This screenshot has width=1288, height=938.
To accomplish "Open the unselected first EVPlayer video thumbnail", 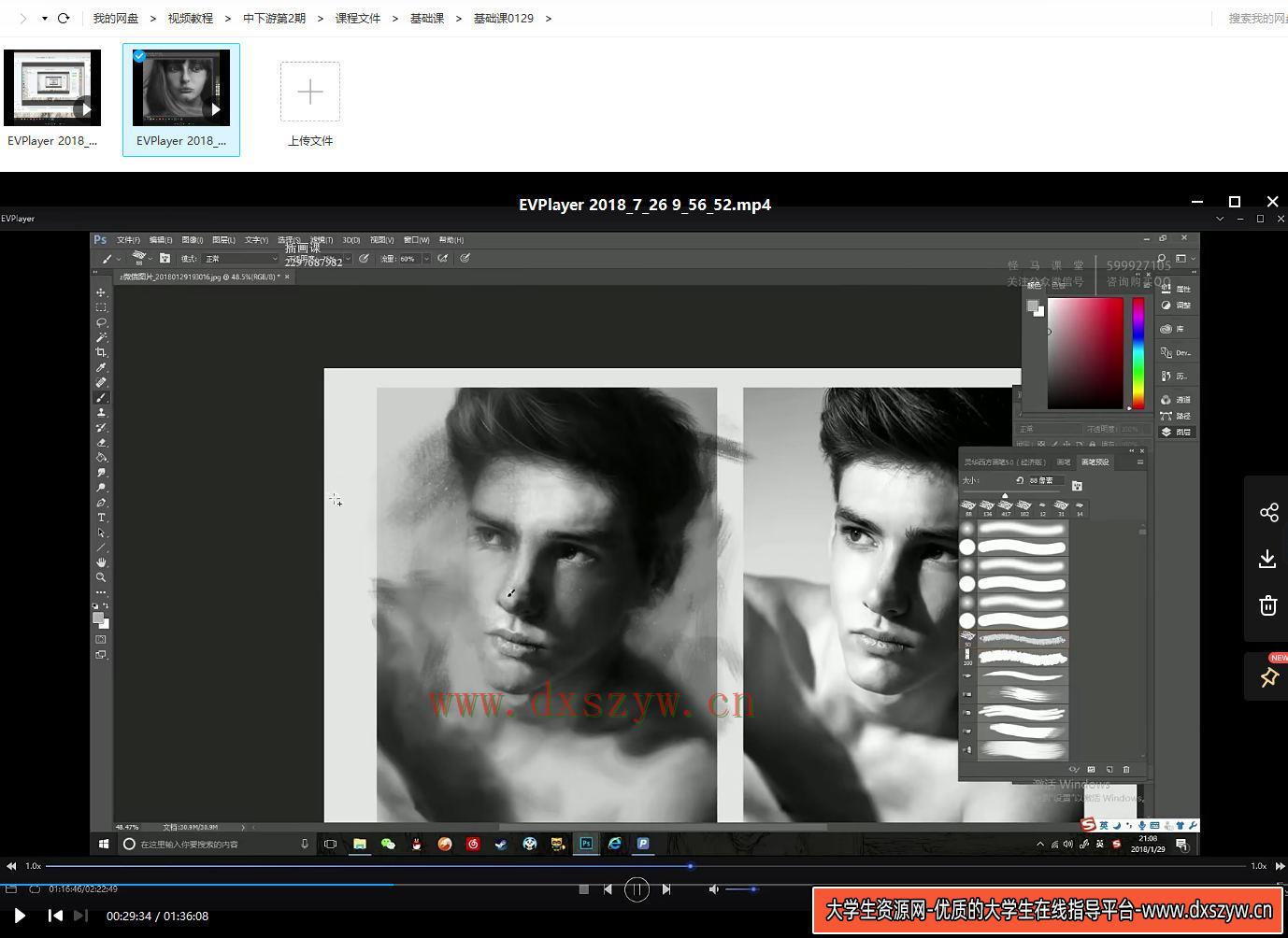I will tap(52, 88).
